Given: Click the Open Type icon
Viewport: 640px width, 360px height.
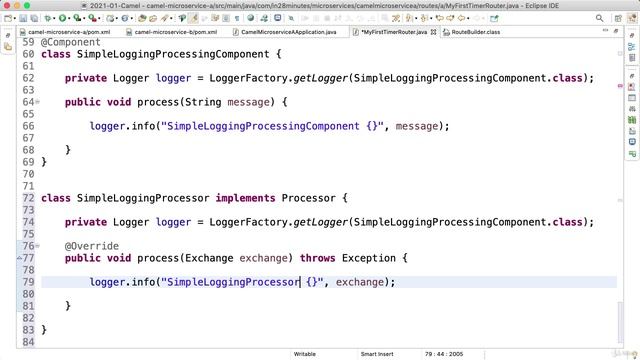Looking at the screenshot, I should (x=142, y=18).
